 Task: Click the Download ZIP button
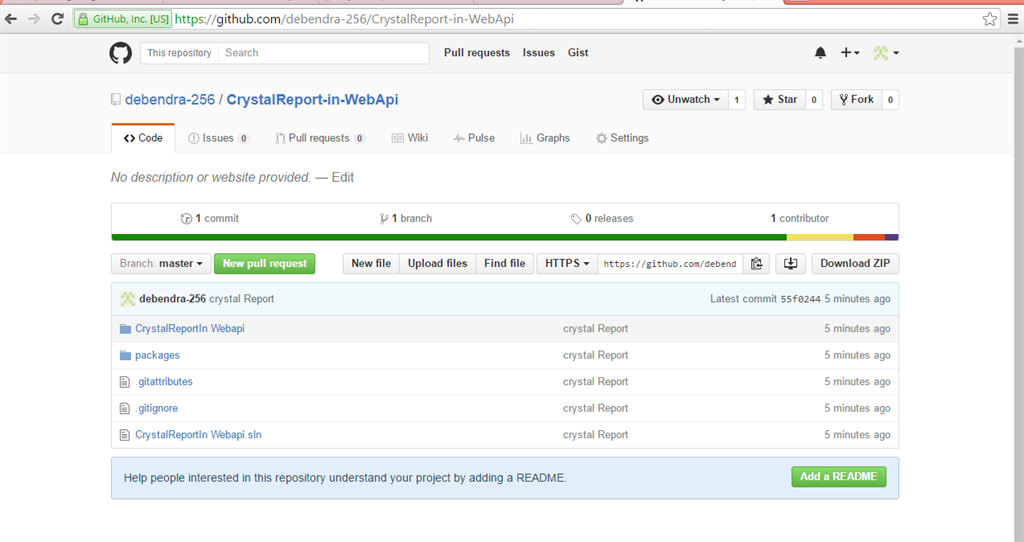[855, 264]
